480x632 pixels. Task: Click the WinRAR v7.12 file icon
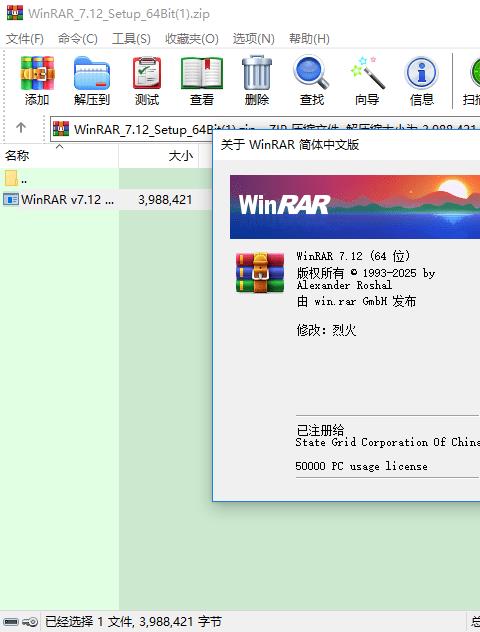tap(11, 199)
